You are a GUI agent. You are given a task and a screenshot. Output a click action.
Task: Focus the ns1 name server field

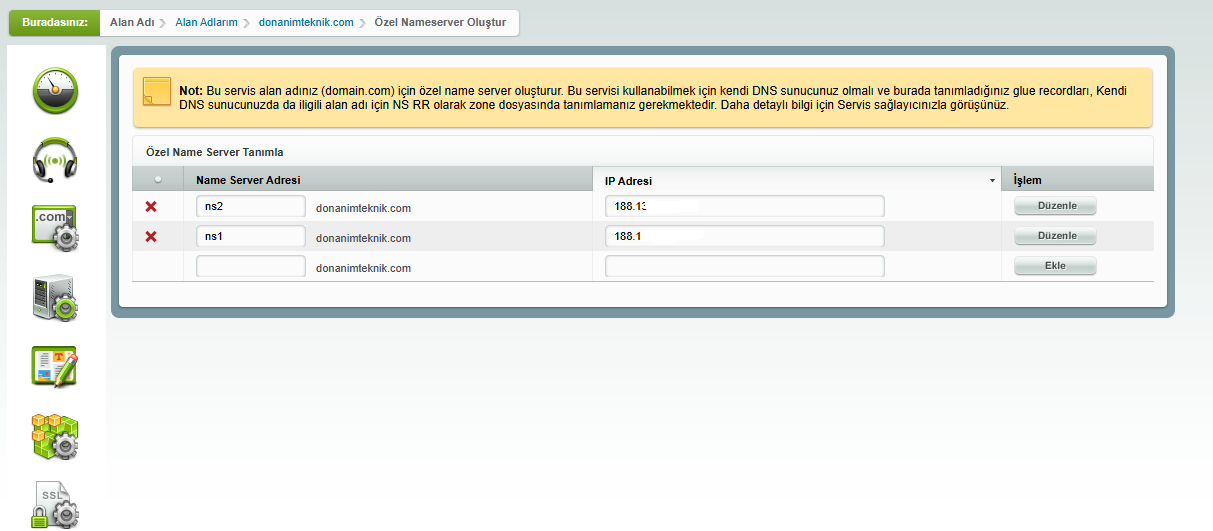(x=251, y=236)
